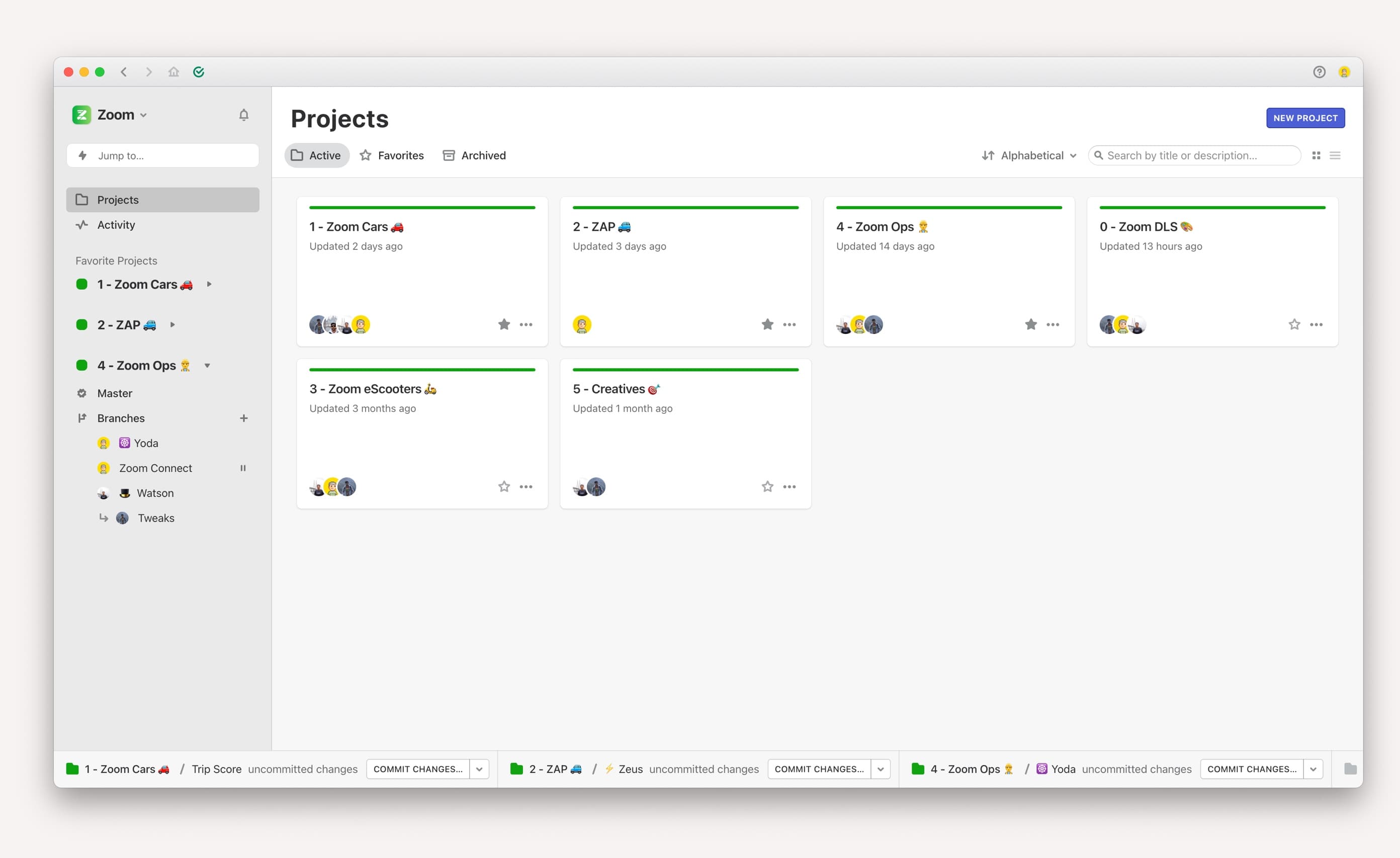Expand the 2 - ZAP sidebar project
Screen dimensions: 1400x858
(x=172, y=324)
